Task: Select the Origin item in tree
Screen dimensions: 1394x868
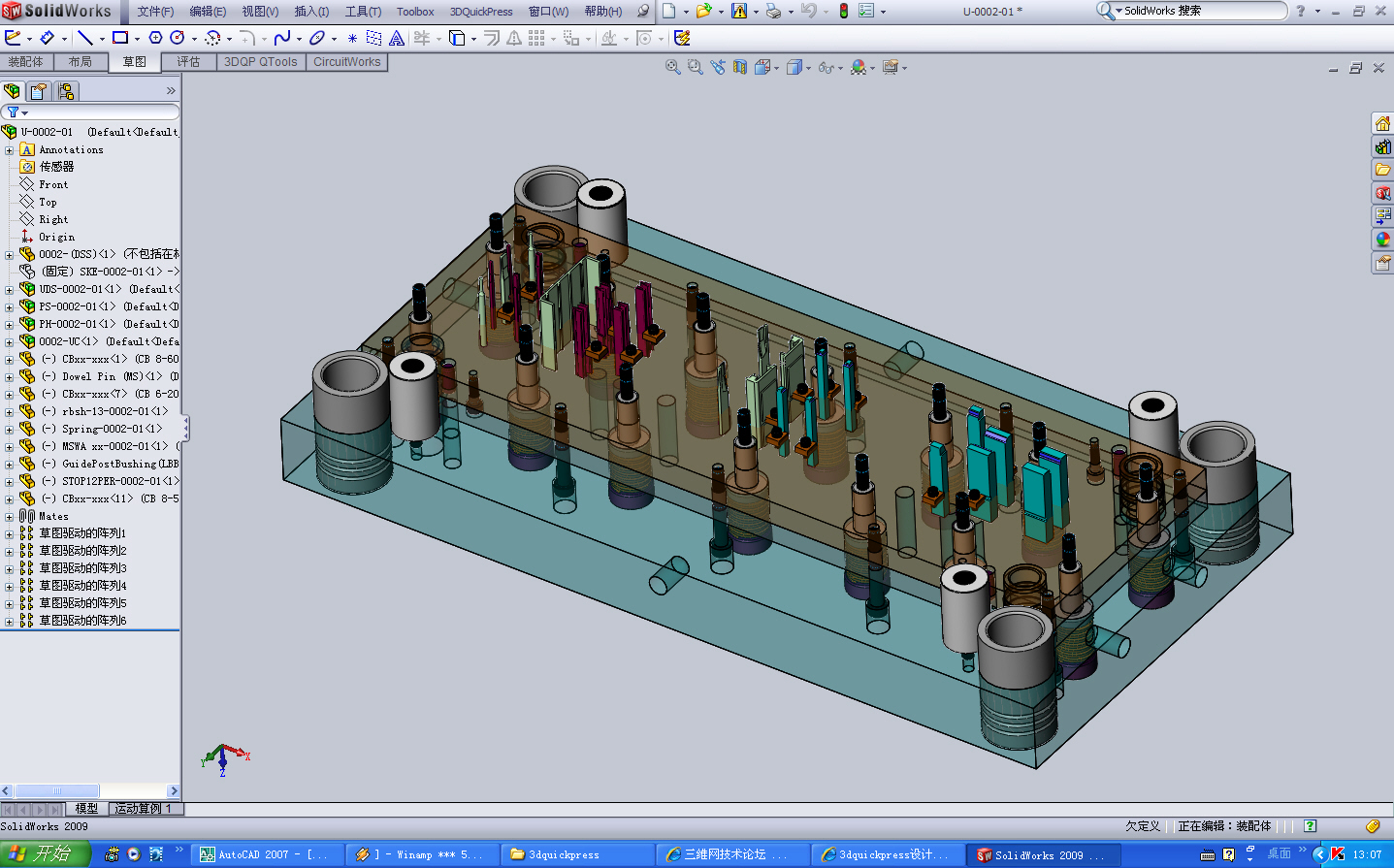Action: [x=56, y=237]
